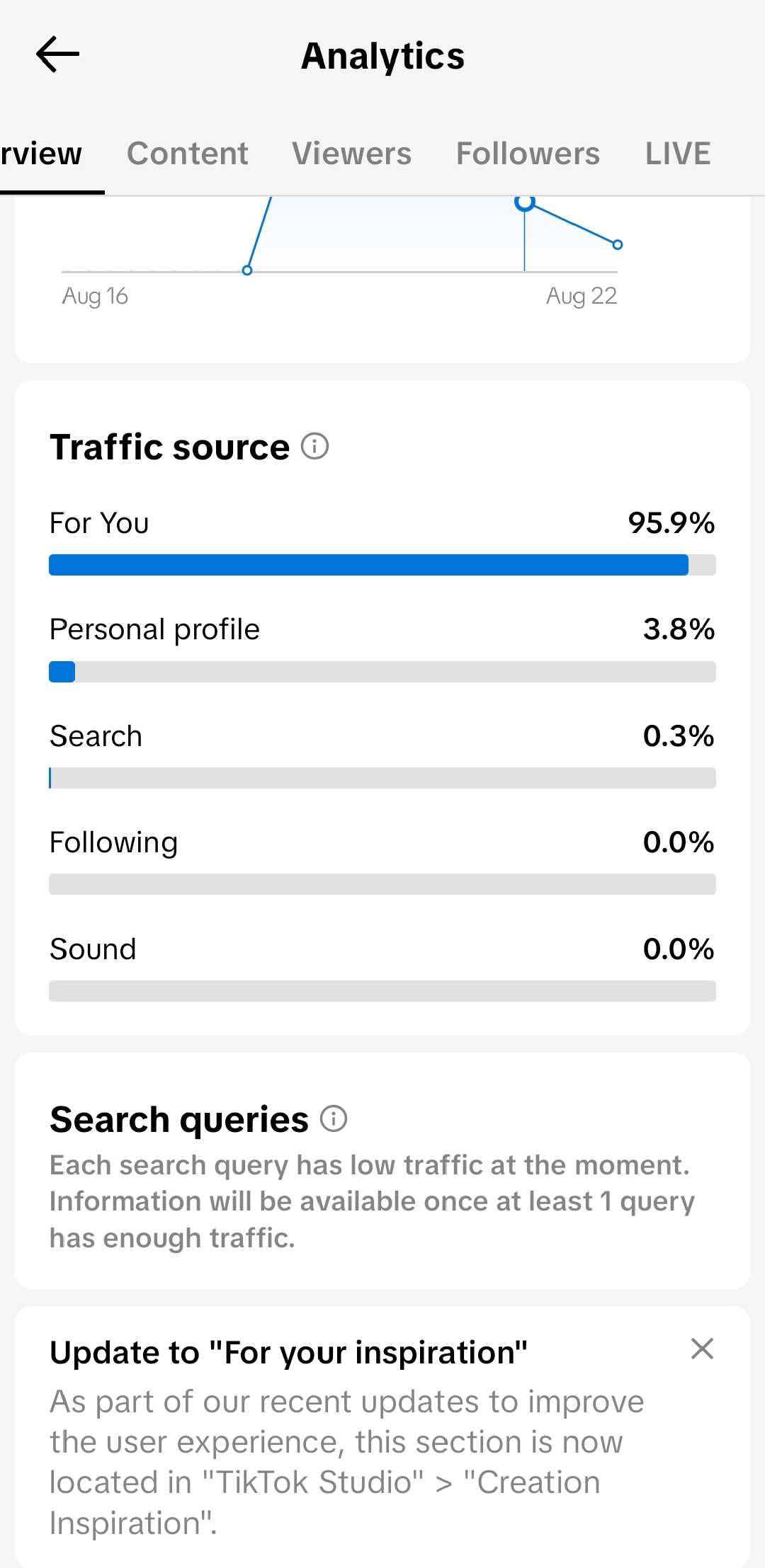The image size is (765, 1568).
Task: Select the chart's last data point
Action: tap(618, 244)
